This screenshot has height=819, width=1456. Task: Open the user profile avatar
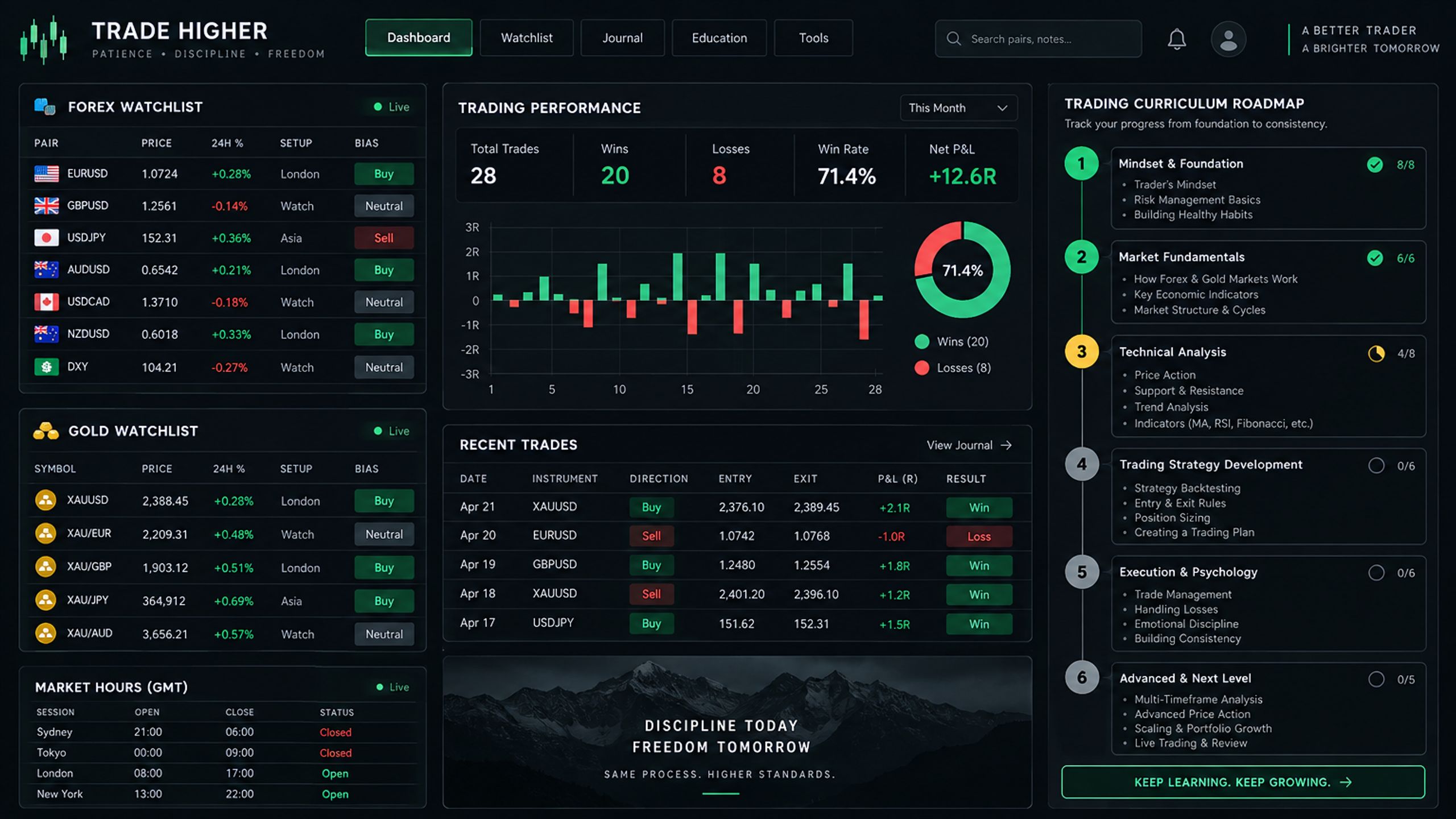pos(1228,39)
